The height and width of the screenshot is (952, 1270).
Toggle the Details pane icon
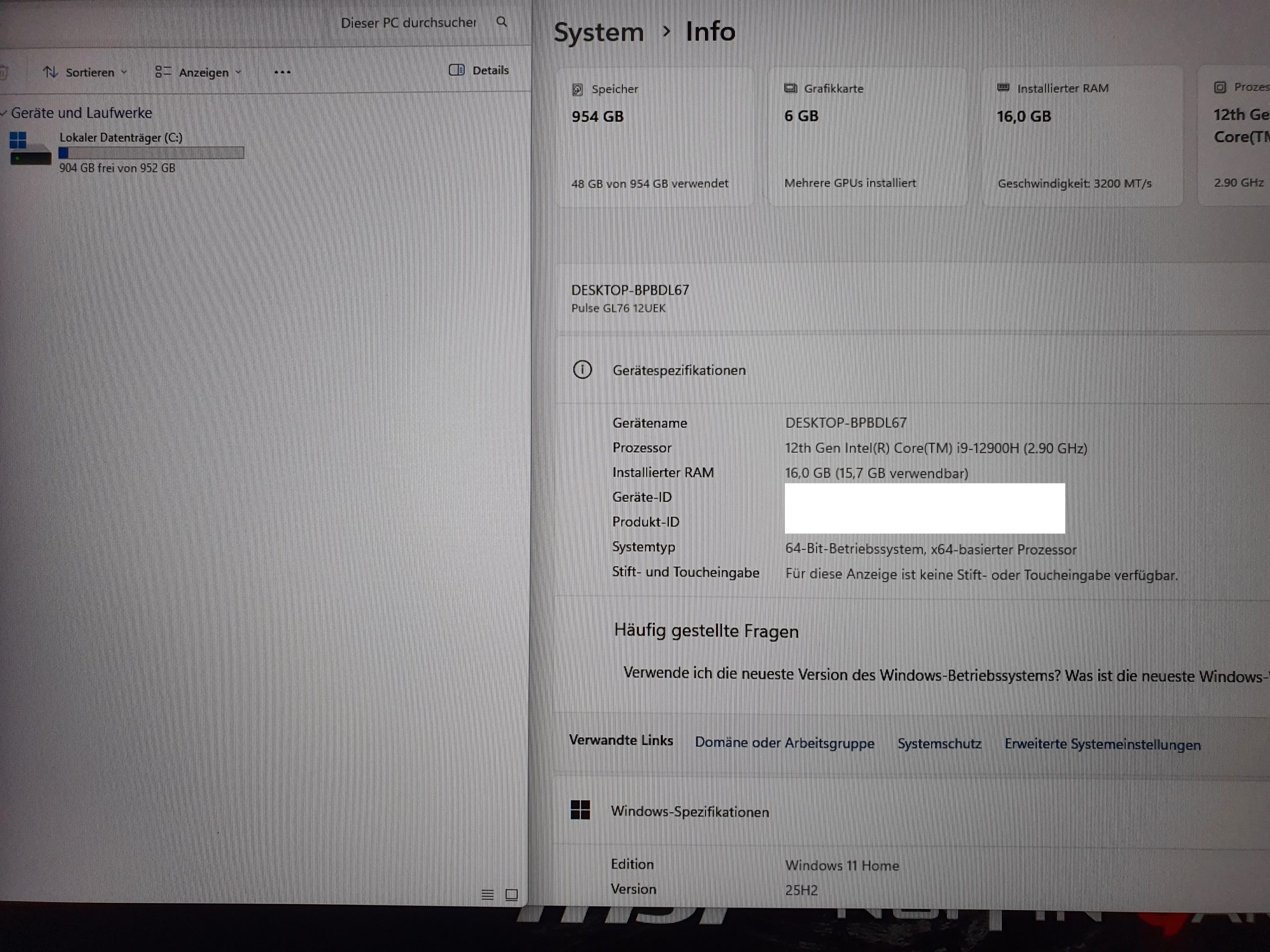[456, 70]
